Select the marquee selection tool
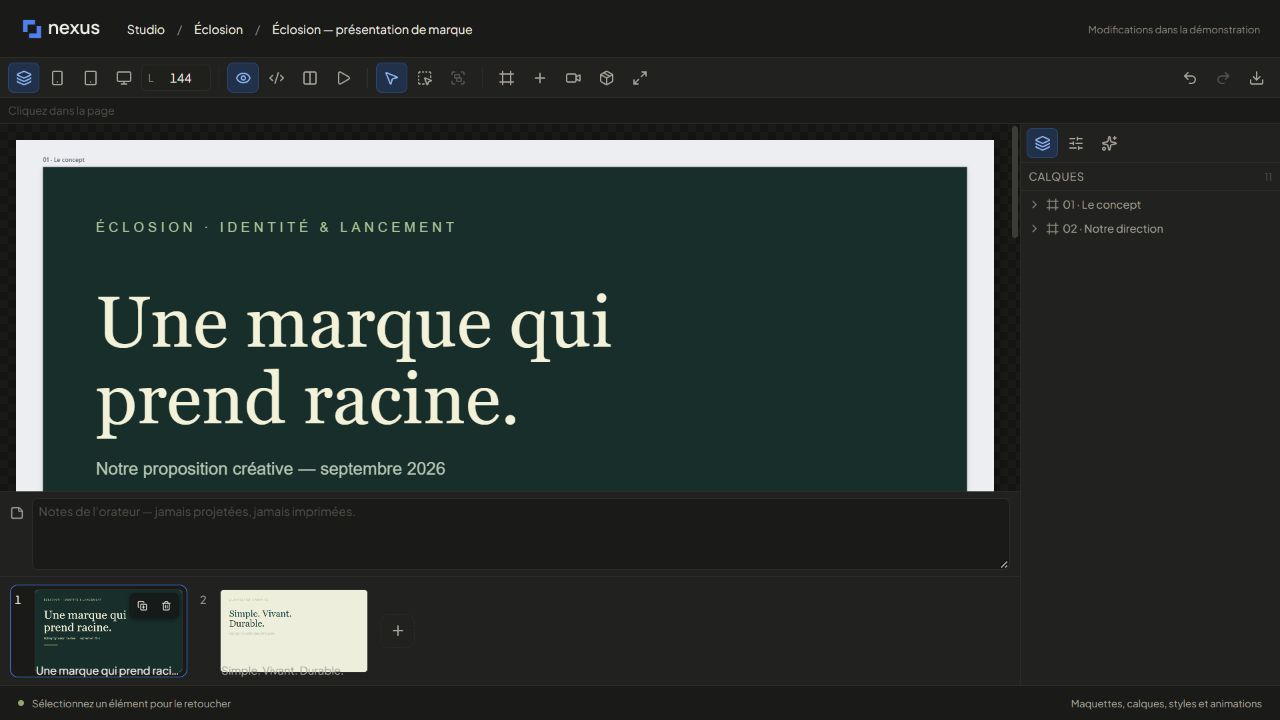Screen dimensions: 1280x720 tap(425, 78)
